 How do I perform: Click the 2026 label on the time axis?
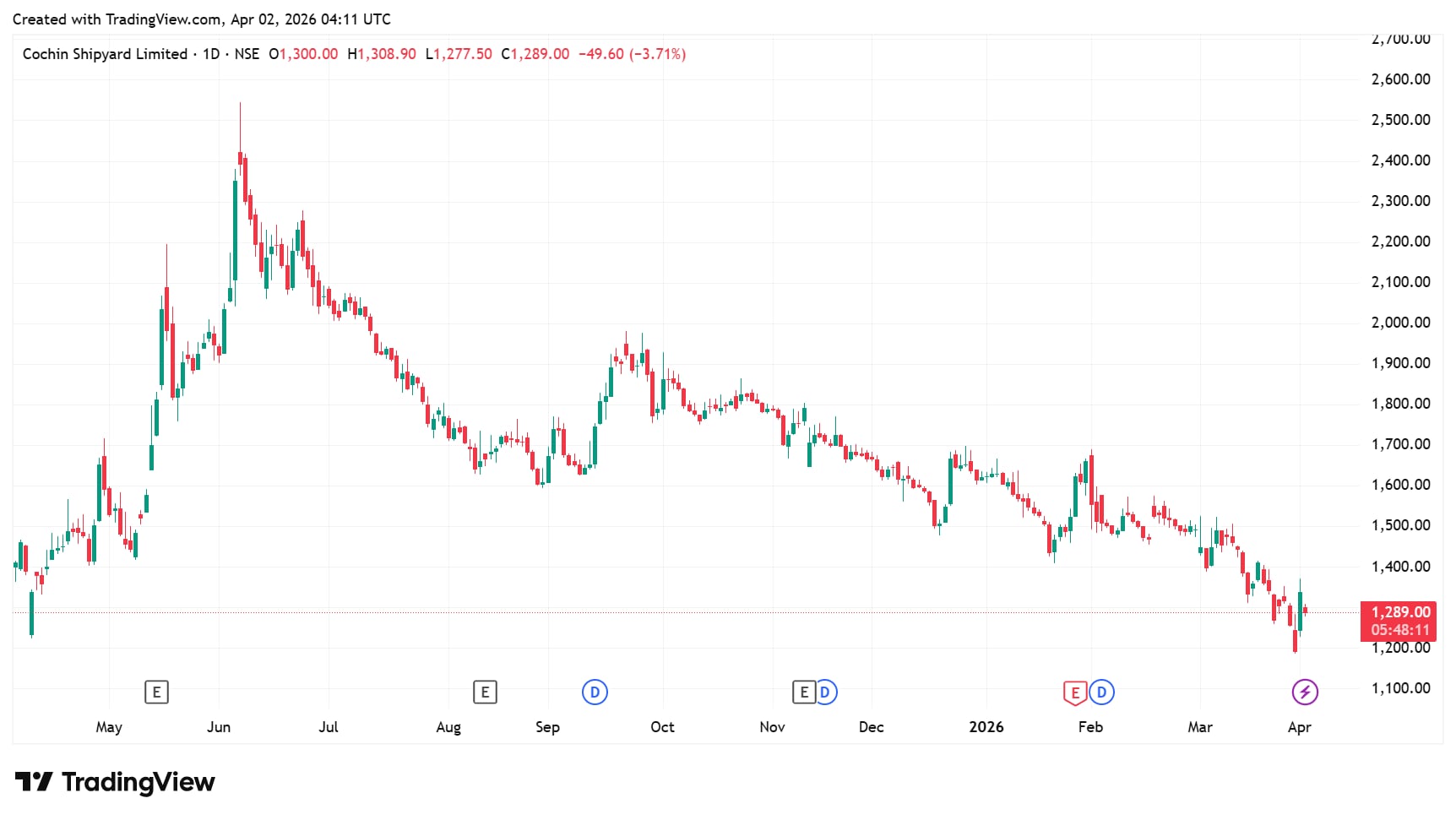986,727
